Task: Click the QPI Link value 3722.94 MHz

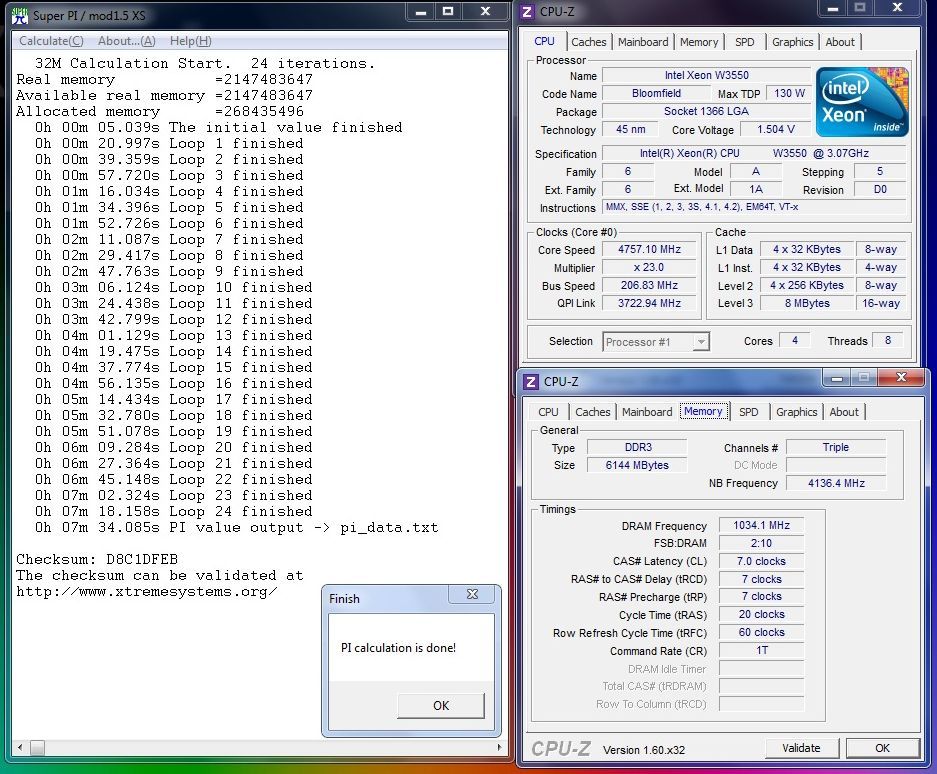Action: pos(649,303)
